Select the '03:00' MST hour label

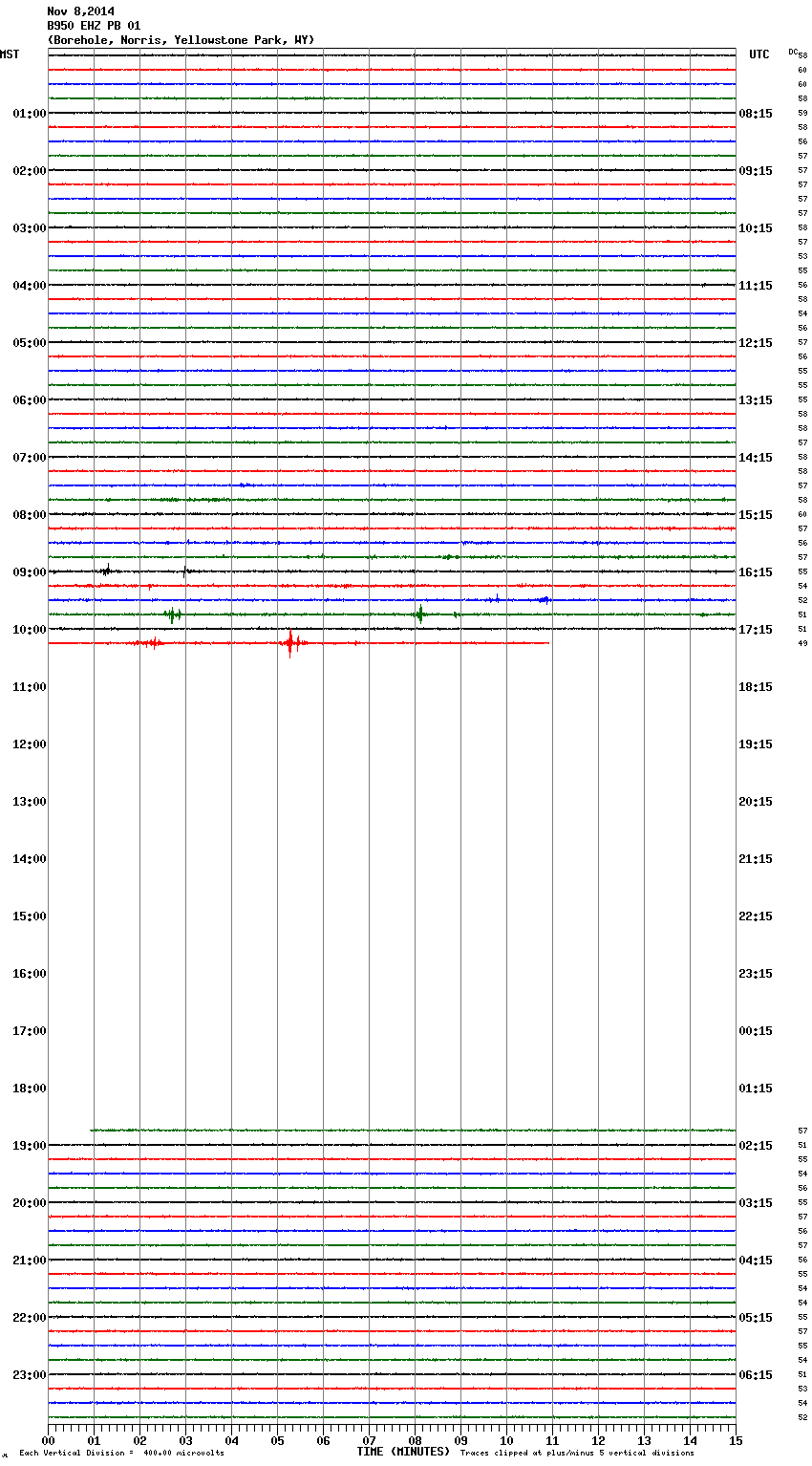[30, 228]
